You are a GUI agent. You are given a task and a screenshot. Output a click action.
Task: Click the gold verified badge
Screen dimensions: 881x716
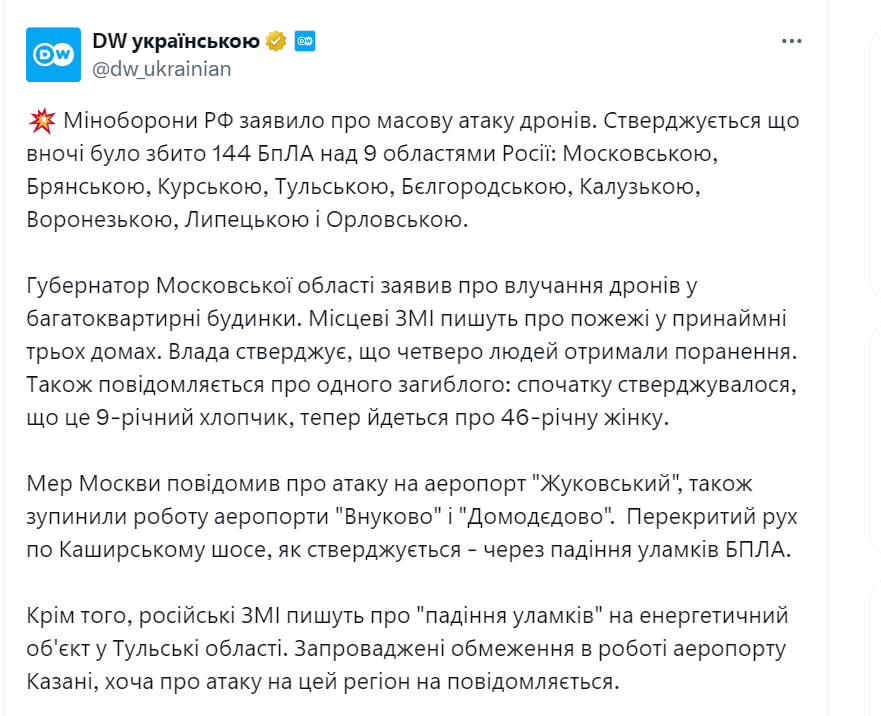point(277,41)
